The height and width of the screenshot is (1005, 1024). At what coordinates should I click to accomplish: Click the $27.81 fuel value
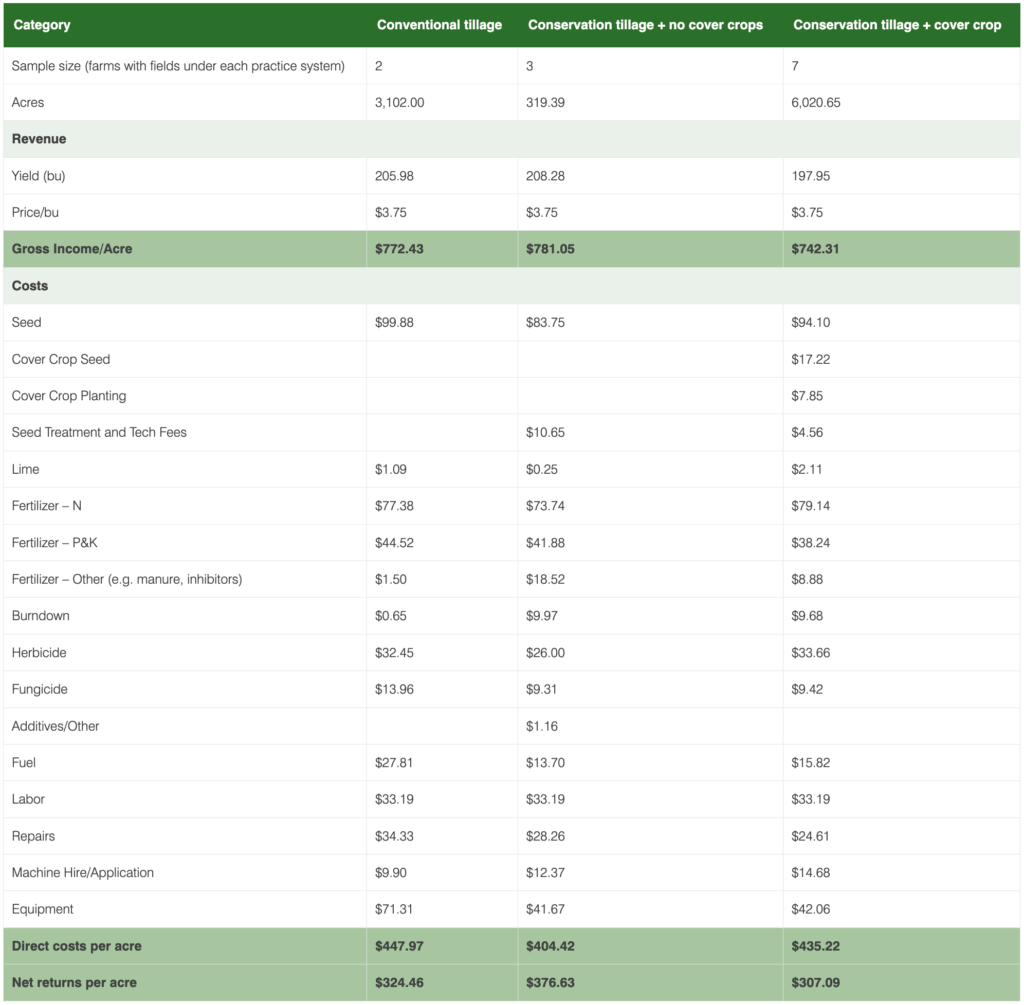point(393,763)
